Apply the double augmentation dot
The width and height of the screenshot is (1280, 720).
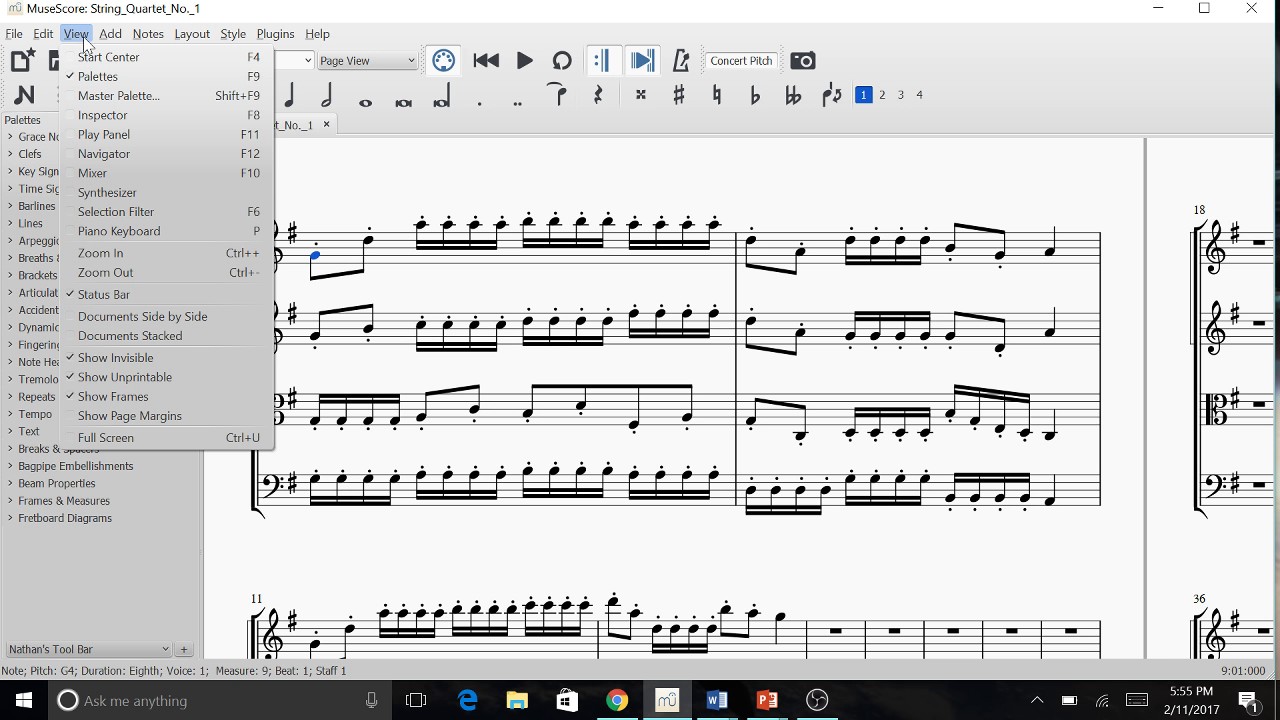518,103
